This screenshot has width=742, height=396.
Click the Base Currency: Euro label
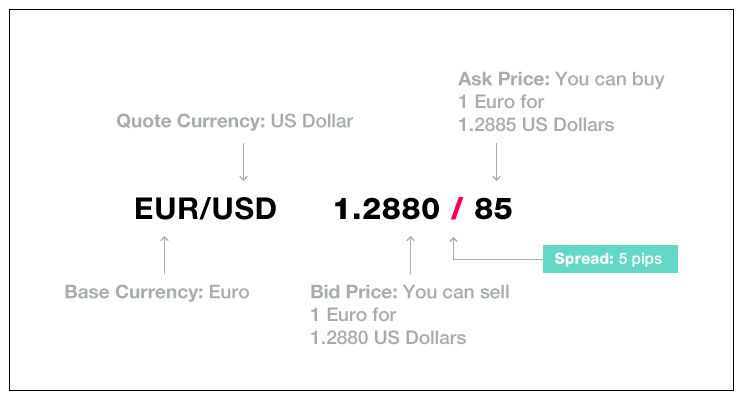[x=157, y=292]
